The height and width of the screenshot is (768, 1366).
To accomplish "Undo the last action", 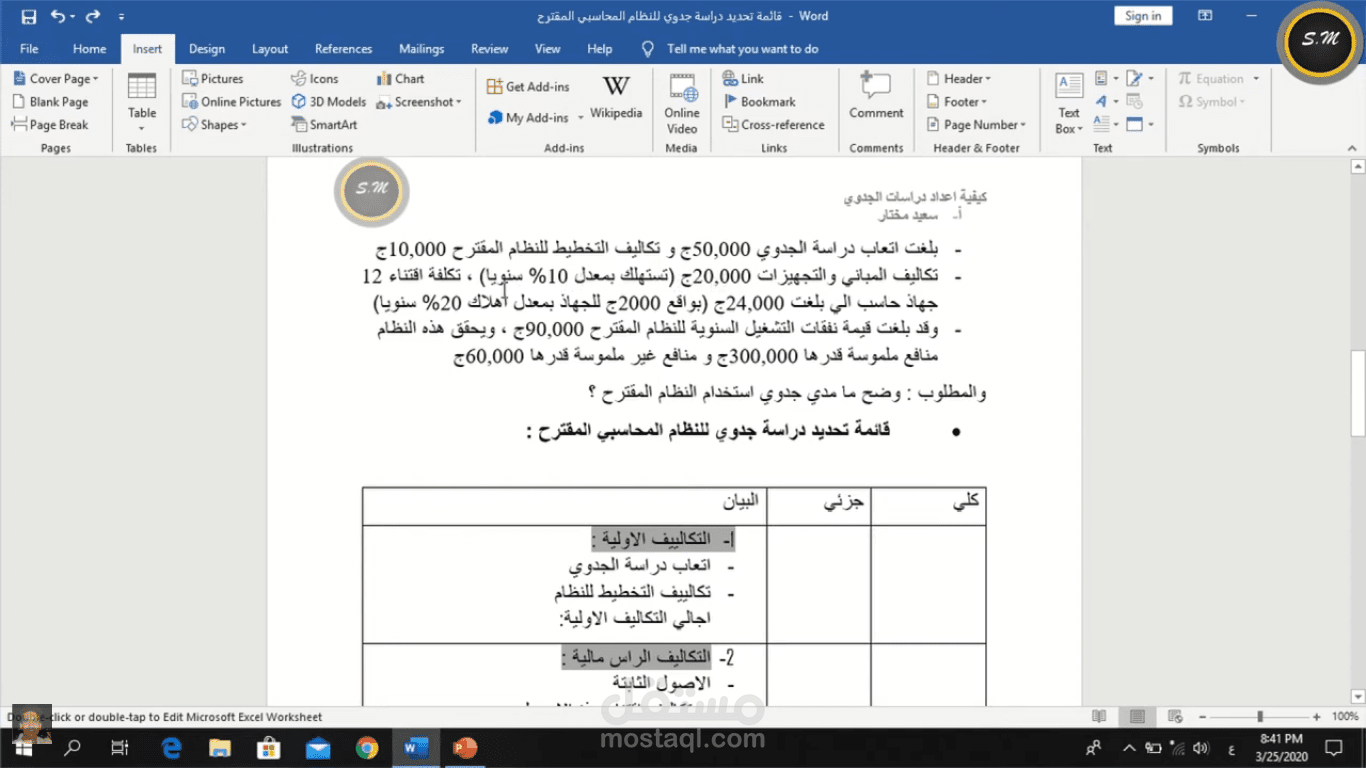I will (x=57, y=16).
